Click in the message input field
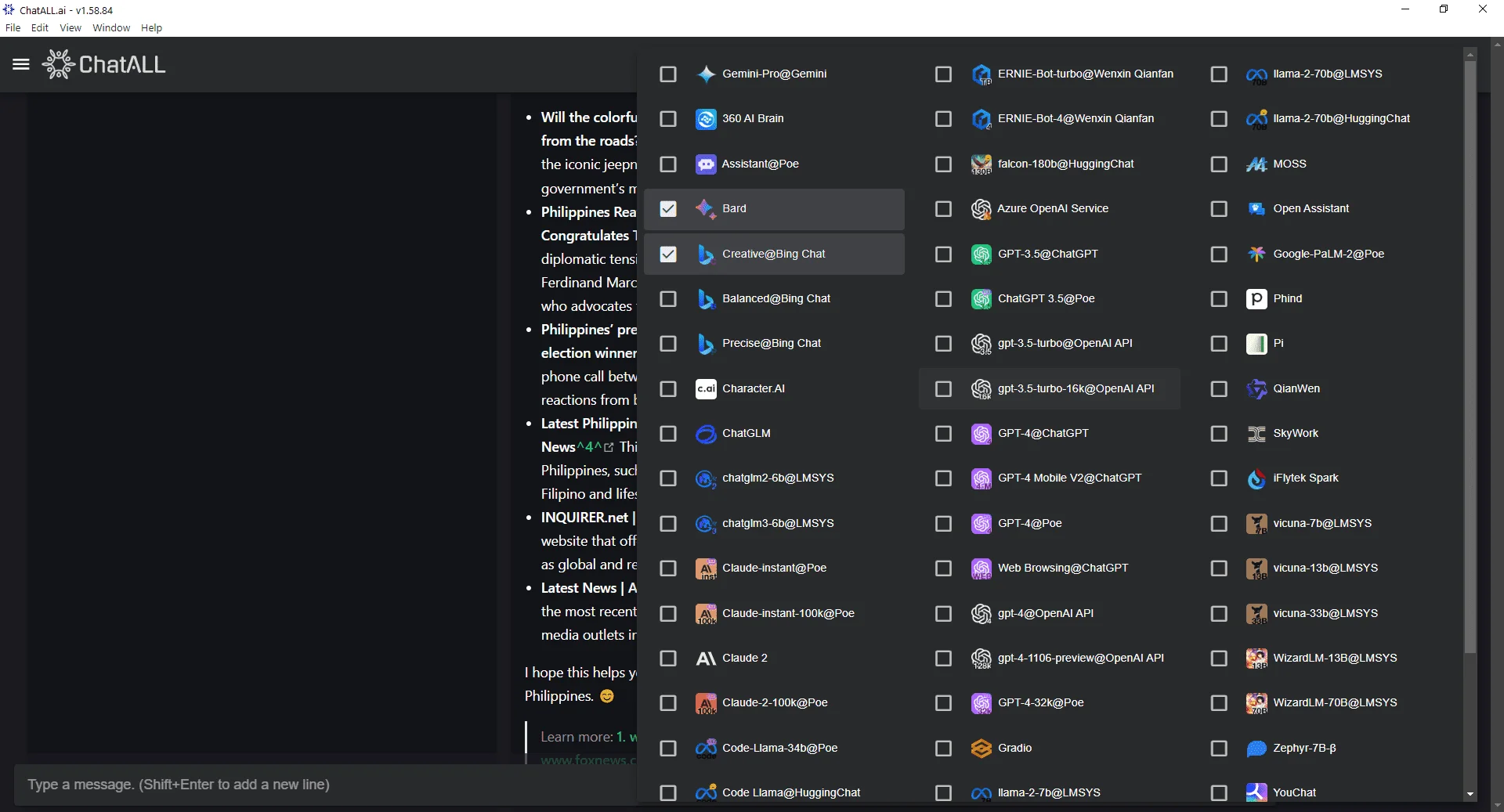This screenshot has height=812, width=1504. click(x=325, y=785)
